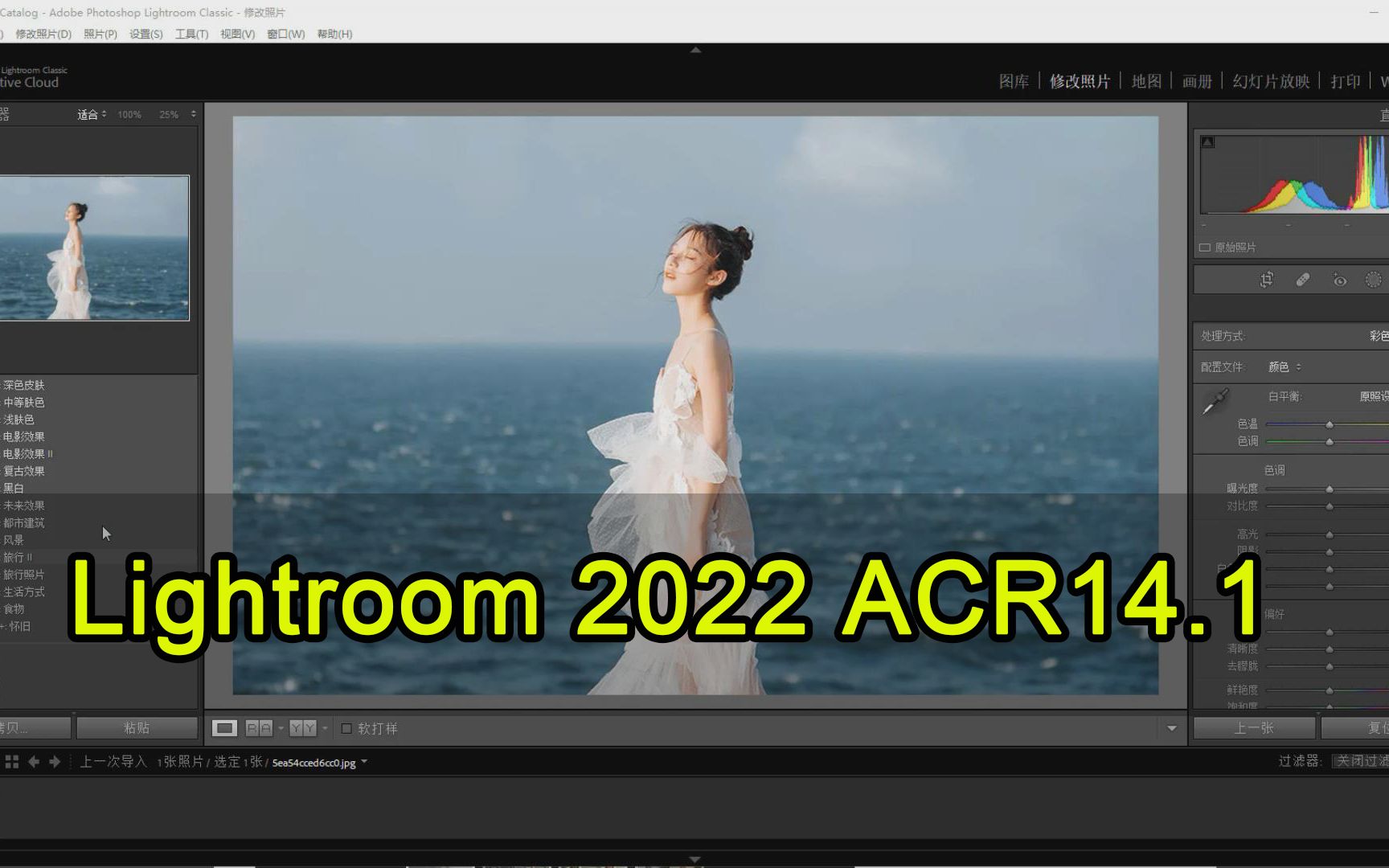Switch to loupe view mode button

224,728
